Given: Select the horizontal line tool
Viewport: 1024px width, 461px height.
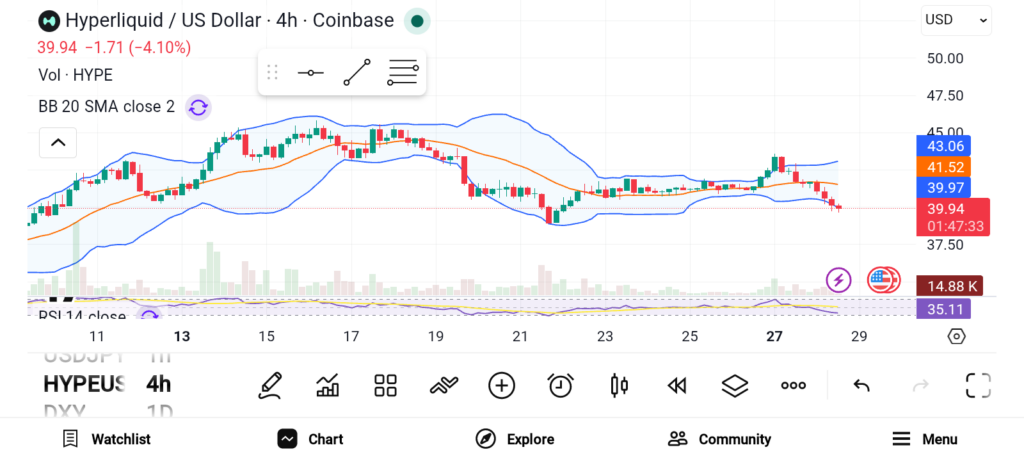Looking at the screenshot, I should 310,73.
